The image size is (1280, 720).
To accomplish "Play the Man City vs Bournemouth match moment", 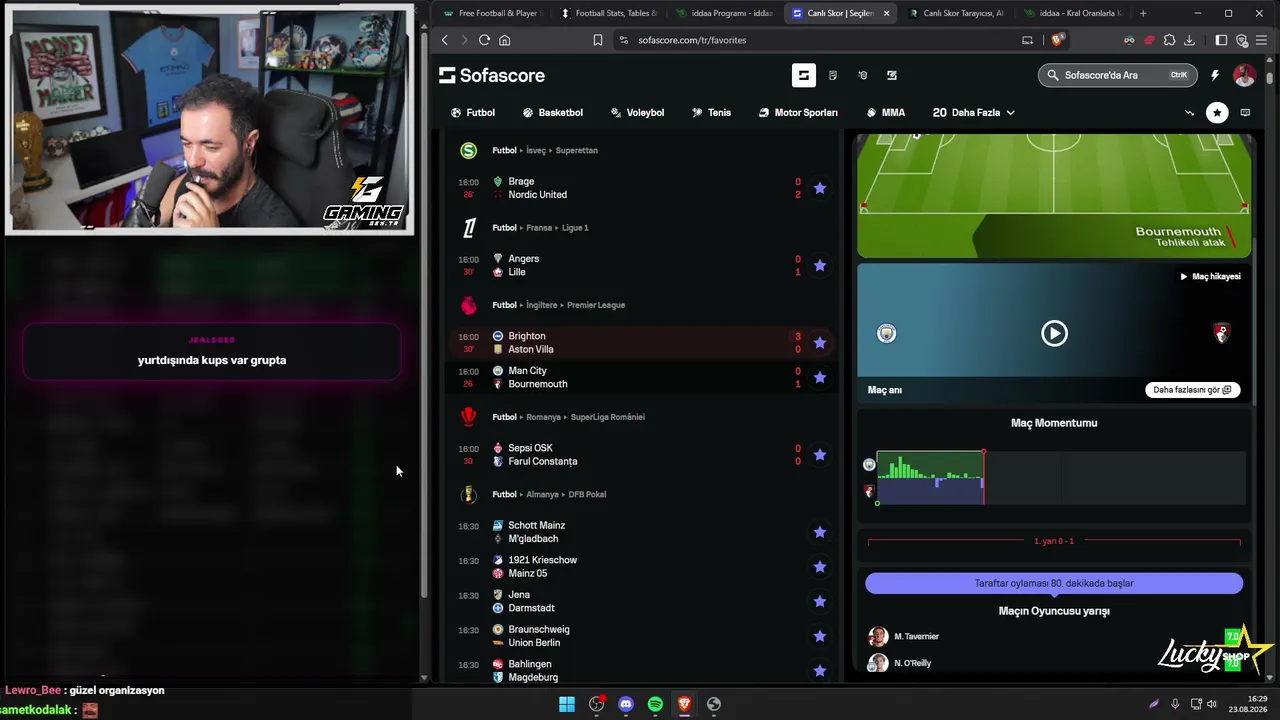I will (1054, 333).
